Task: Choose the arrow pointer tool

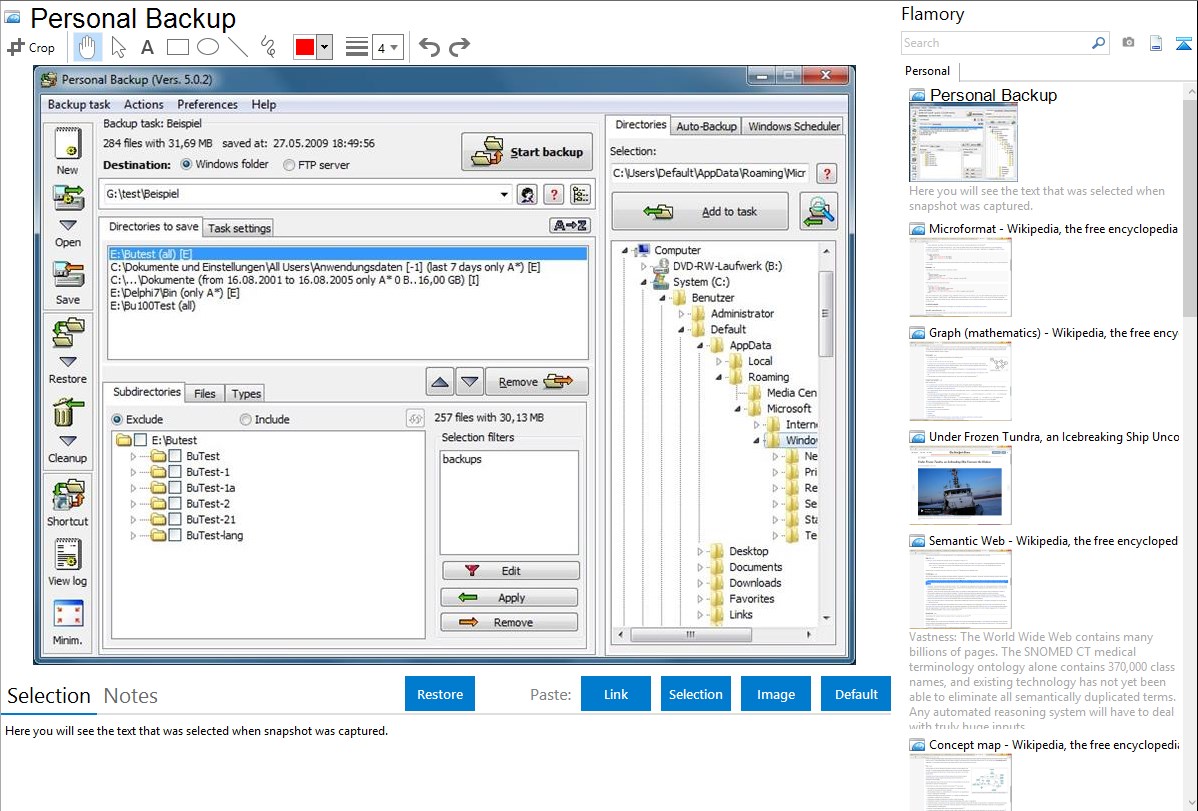Action: tap(118, 47)
